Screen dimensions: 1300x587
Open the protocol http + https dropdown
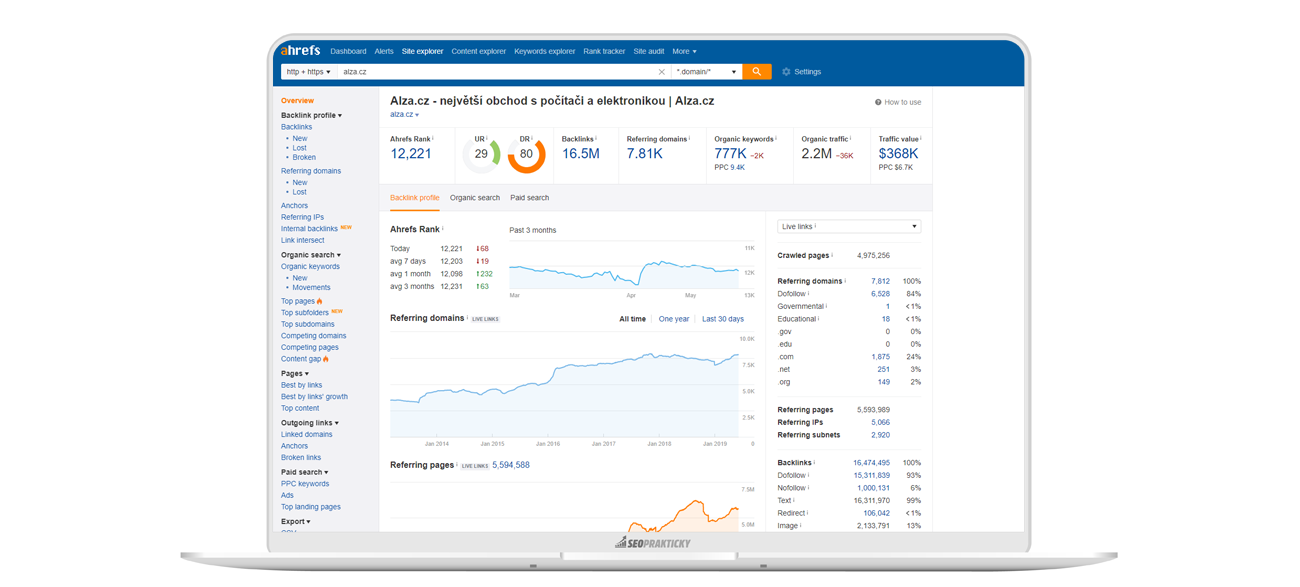[x=308, y=72]
